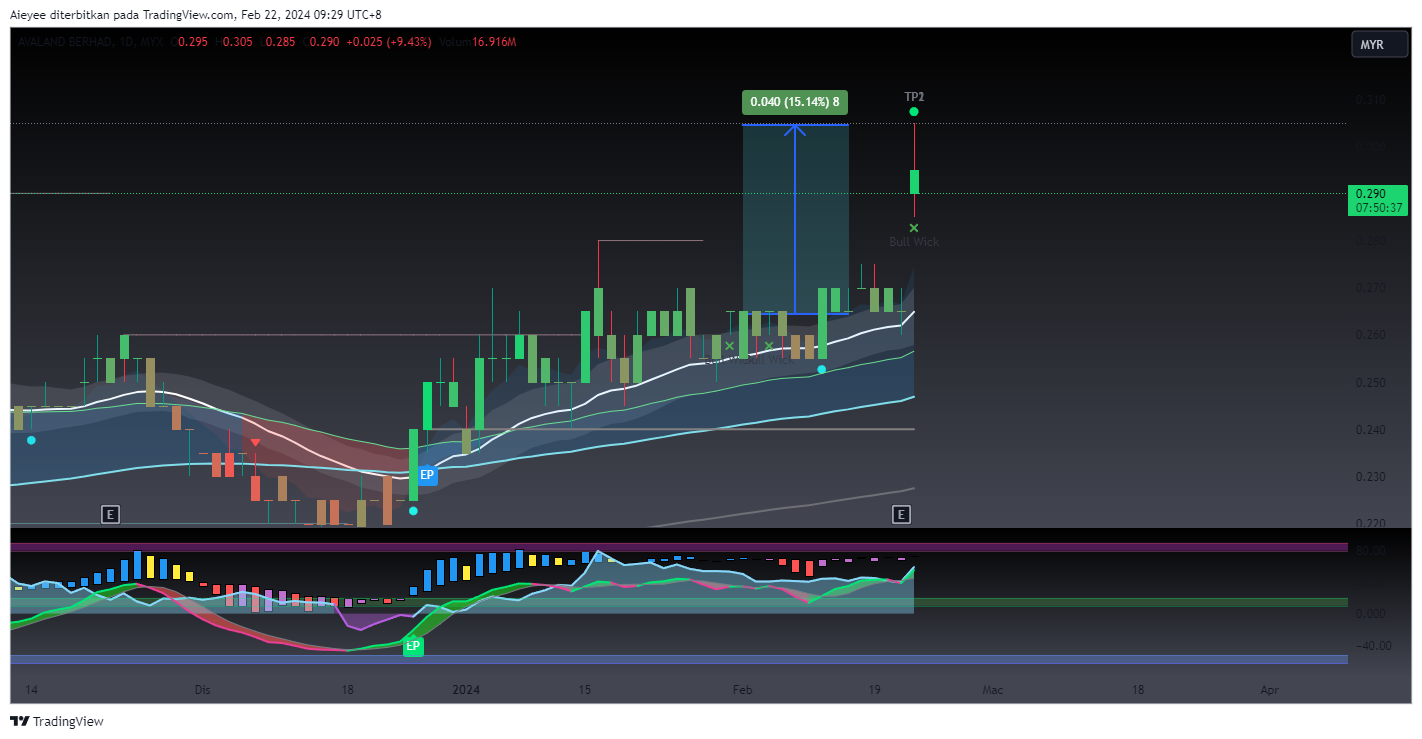Click the Aieyee publisher header text
Screen dimensions: 1422x739
pyautogui.click(x=196, y=15)
